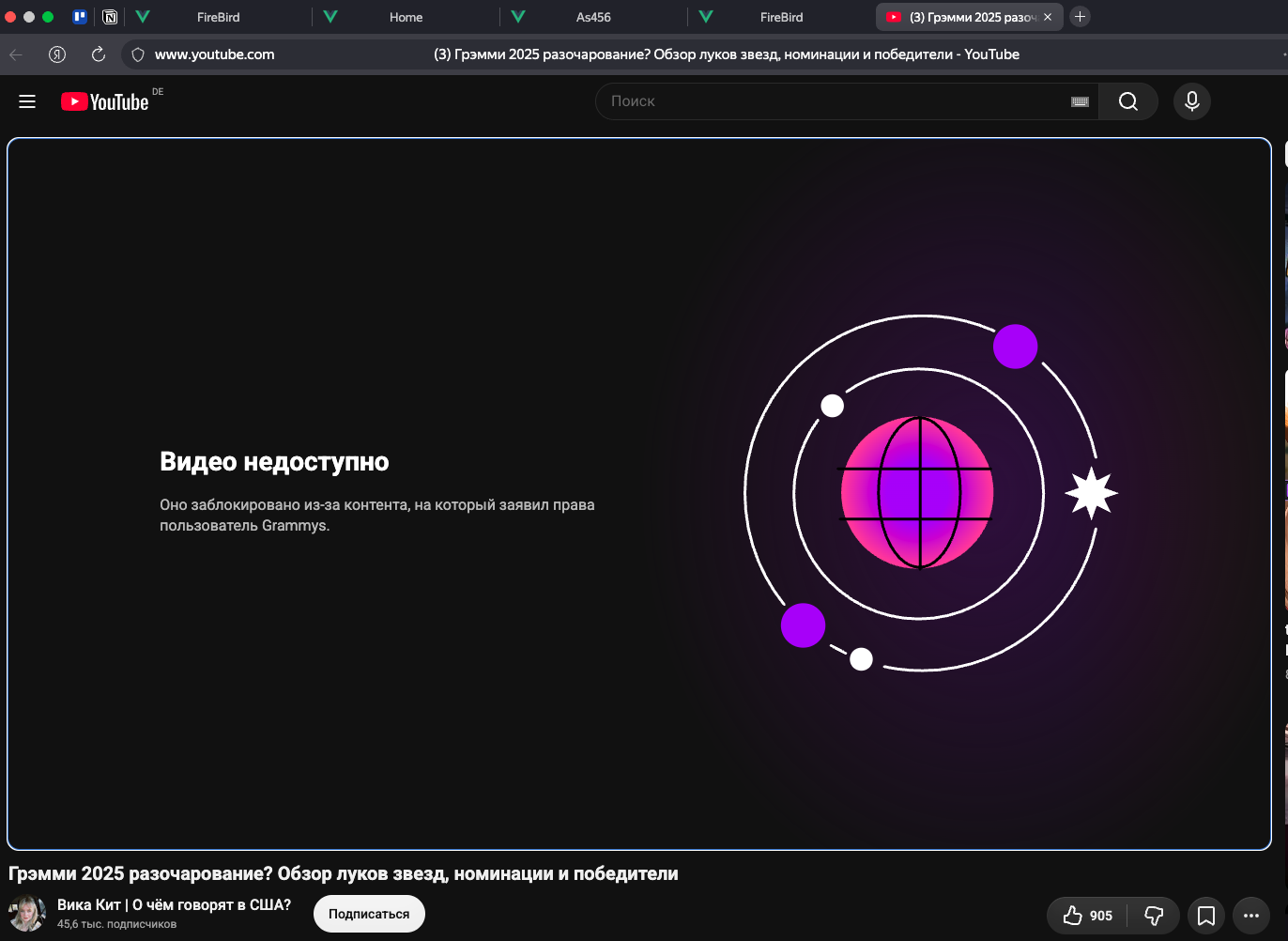
Task: Dislike the video with thumbs down
Action: tap(1154, 916)
